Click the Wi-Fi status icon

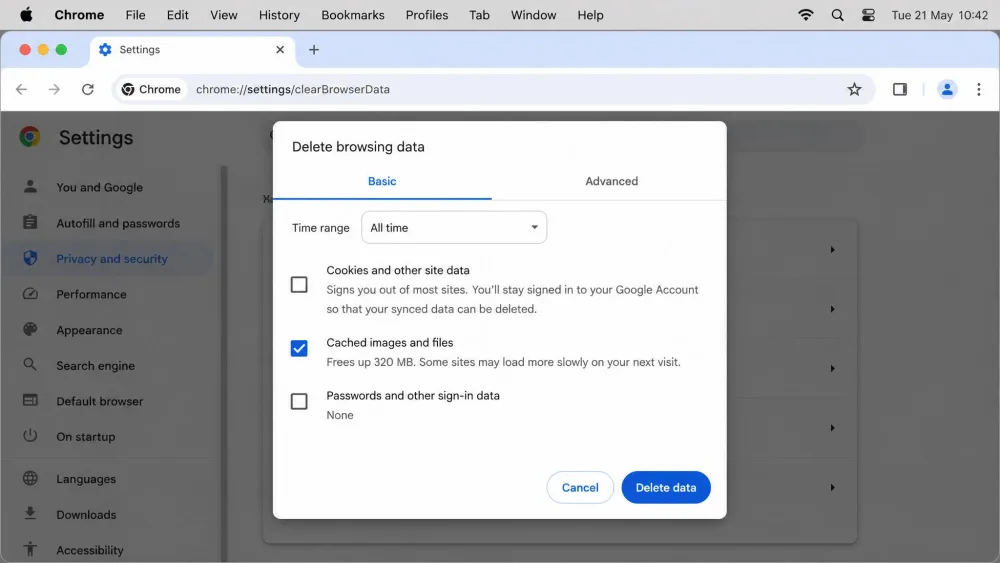(806, 15)
